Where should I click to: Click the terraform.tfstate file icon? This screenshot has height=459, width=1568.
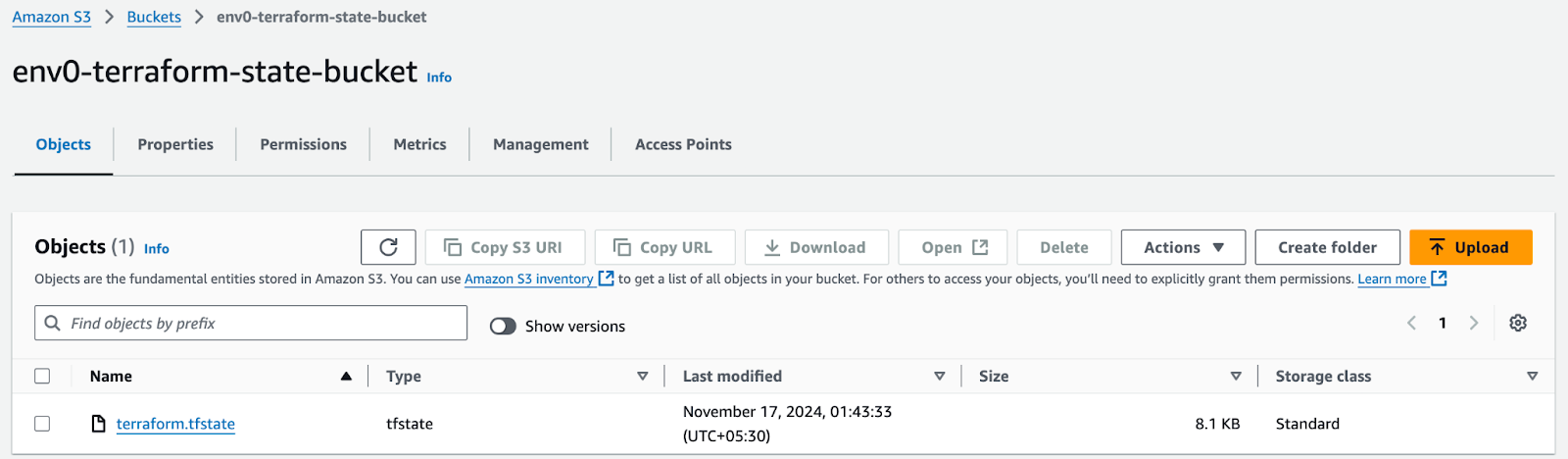[98, 424]
